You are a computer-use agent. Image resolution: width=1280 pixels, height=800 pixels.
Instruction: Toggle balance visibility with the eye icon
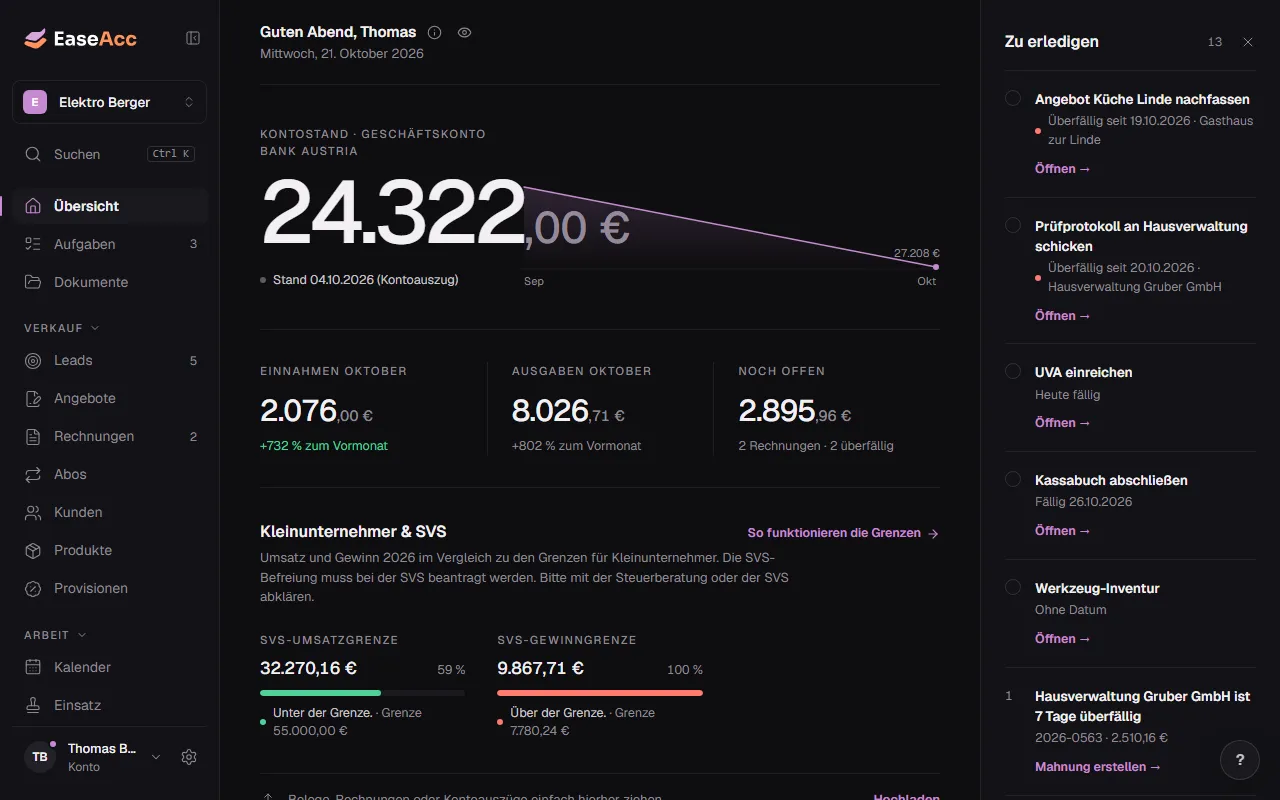point(464,32)
